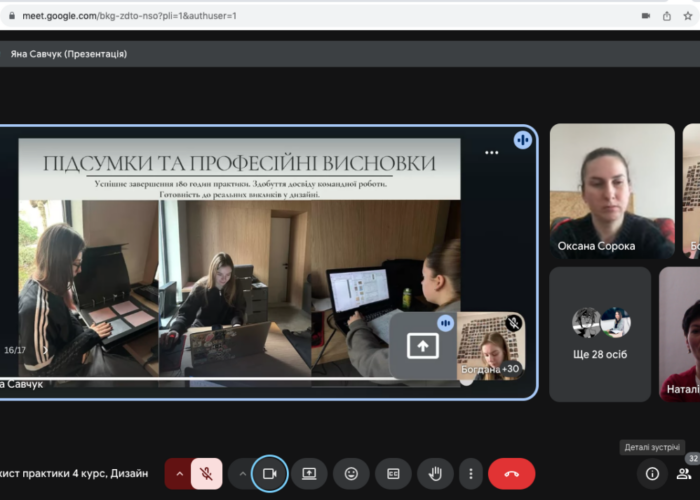Image resolution: width=700 pixels, height=500 pixels.
Task: Toggle the camera on or off
Action: click(x=268, y=473)
